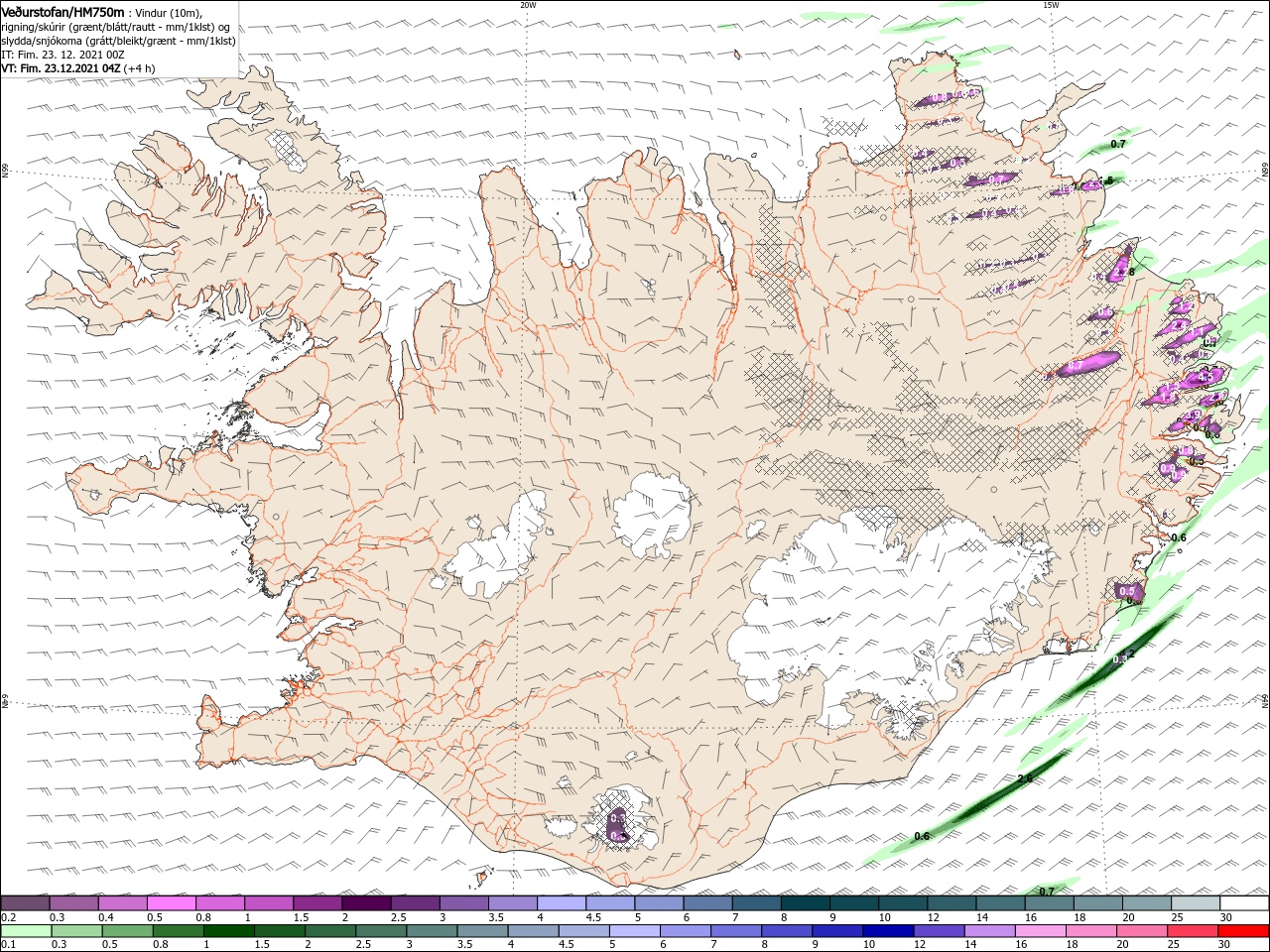Choose swatch labeled 2 in lower rain scale

point(330,931)
